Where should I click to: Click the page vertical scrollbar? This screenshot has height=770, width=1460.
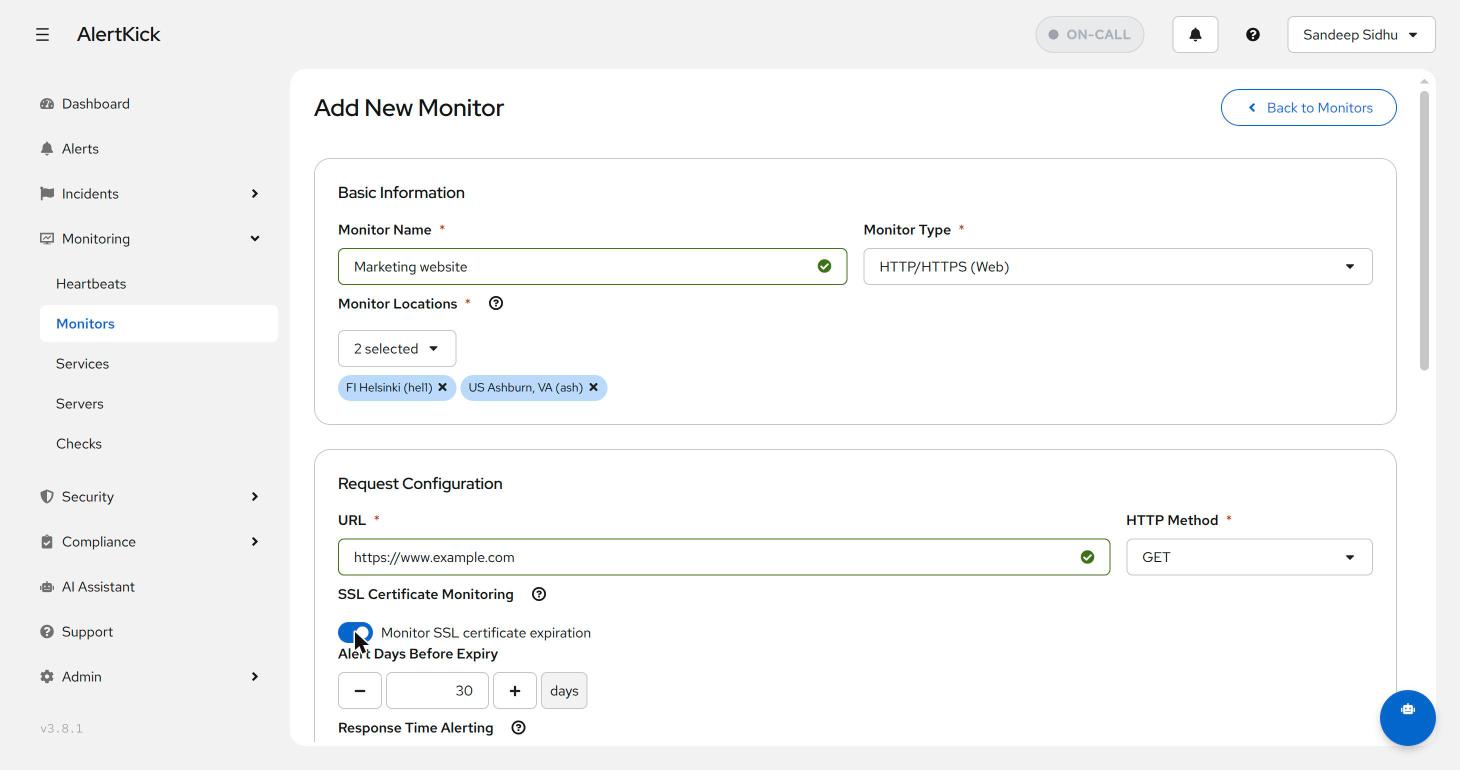coord(1424,230)
